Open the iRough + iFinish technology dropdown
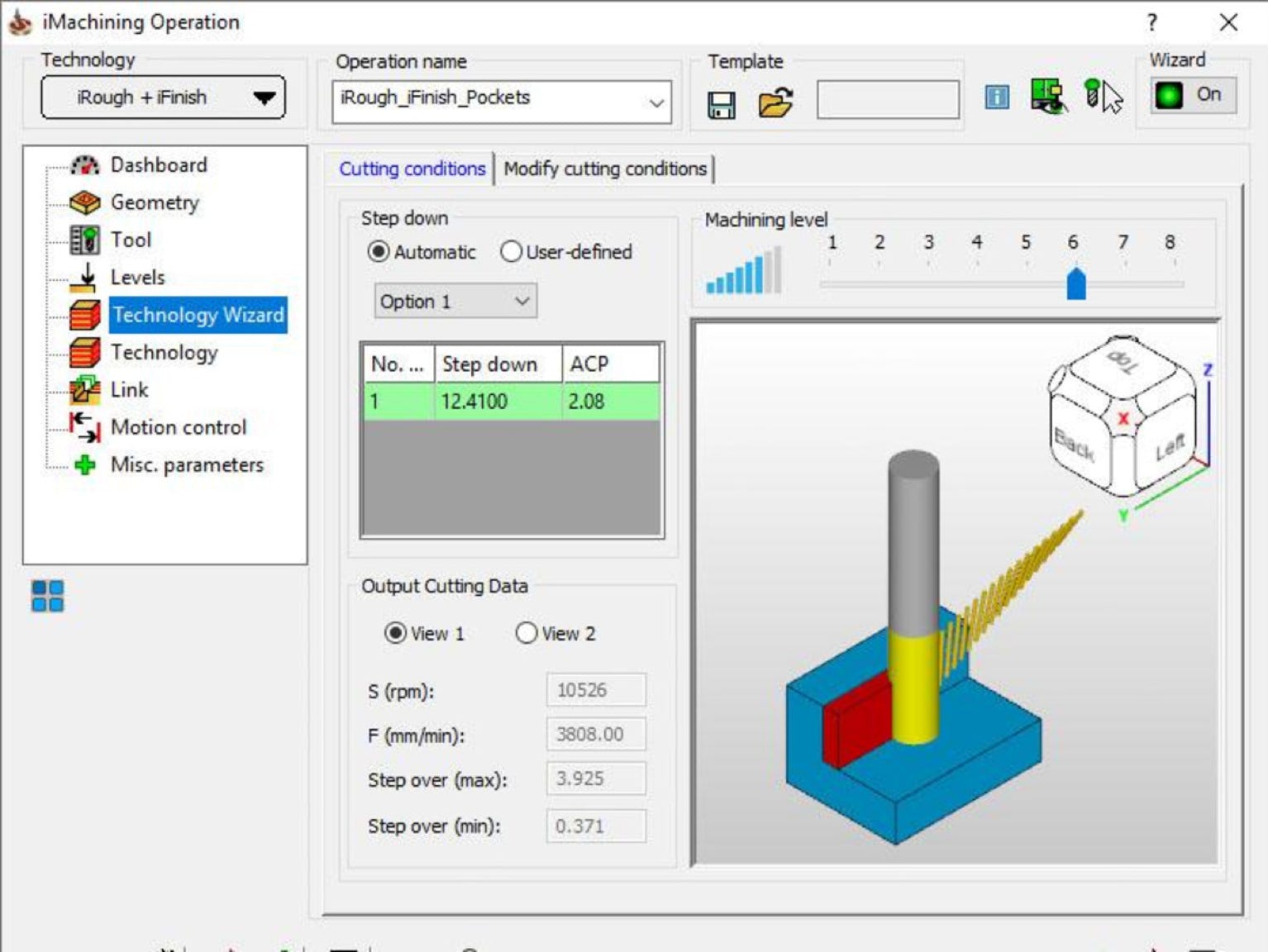The height and width of the screenshot is (952, 1268). [163, 98]
